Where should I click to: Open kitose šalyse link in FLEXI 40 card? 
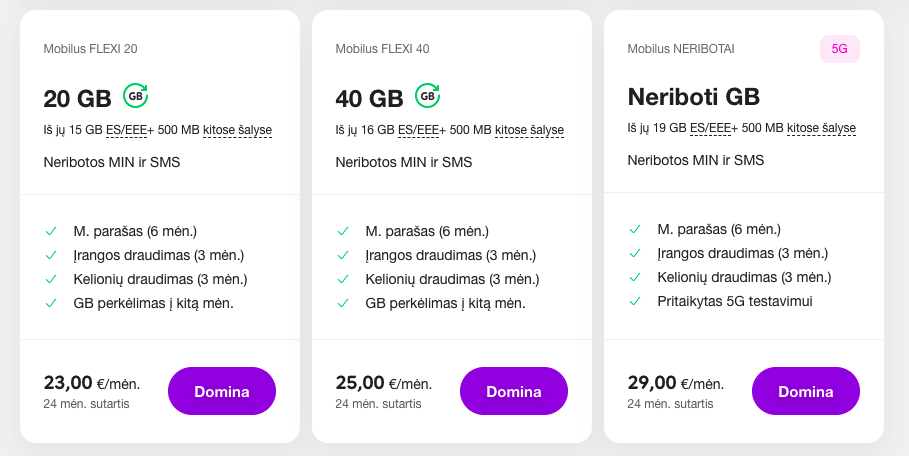click(529, 130)
